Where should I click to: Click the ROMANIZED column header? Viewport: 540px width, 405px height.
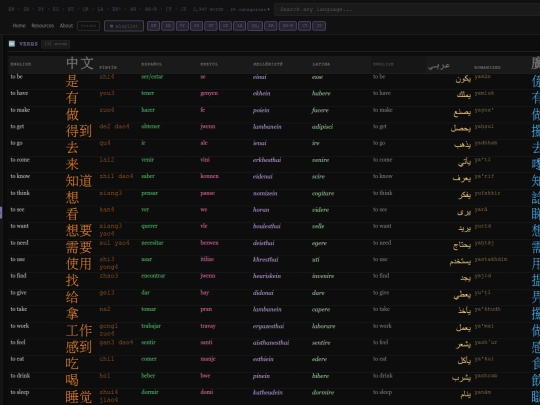pos(487,67)
